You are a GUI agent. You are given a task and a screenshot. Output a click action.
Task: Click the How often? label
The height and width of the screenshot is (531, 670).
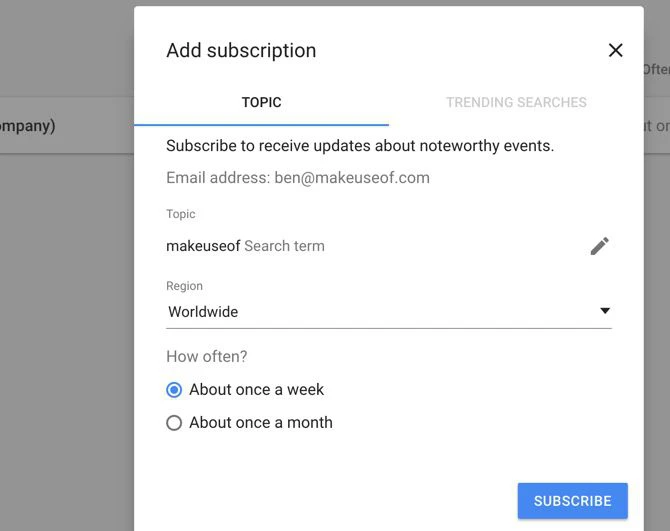206,356
